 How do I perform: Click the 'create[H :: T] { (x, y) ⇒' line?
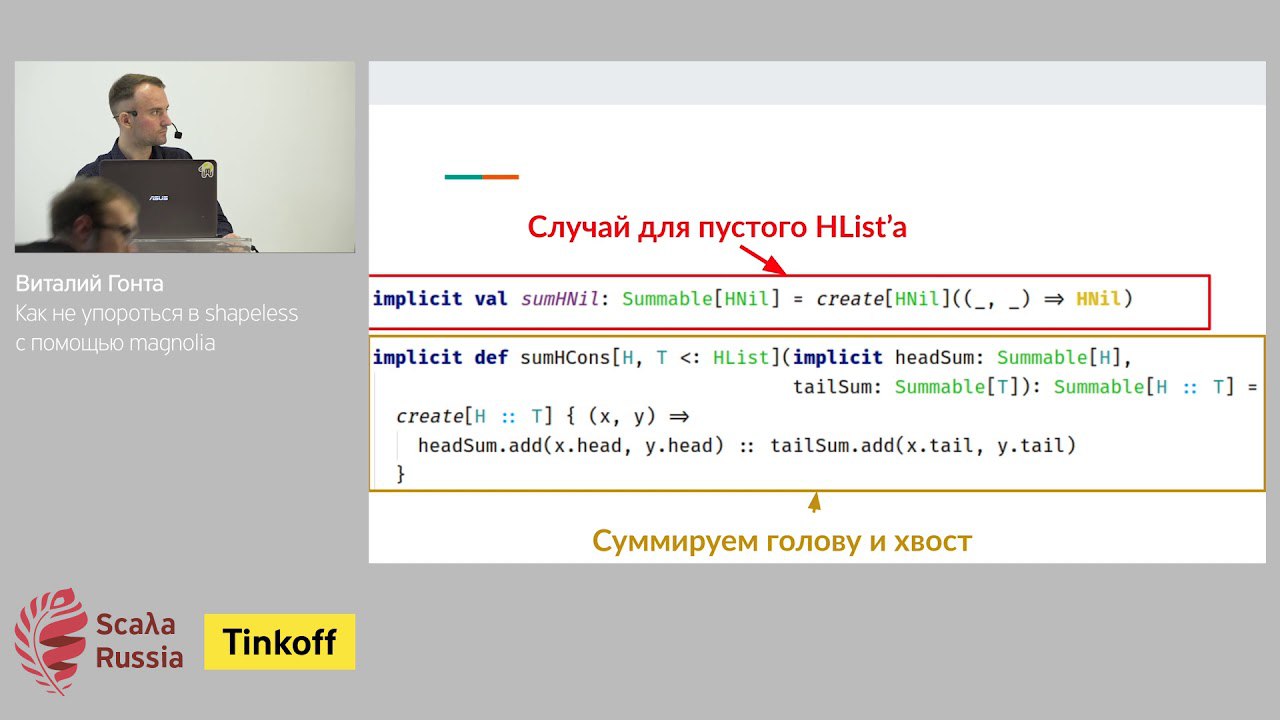pyautogui.click(x=543, y=416)
